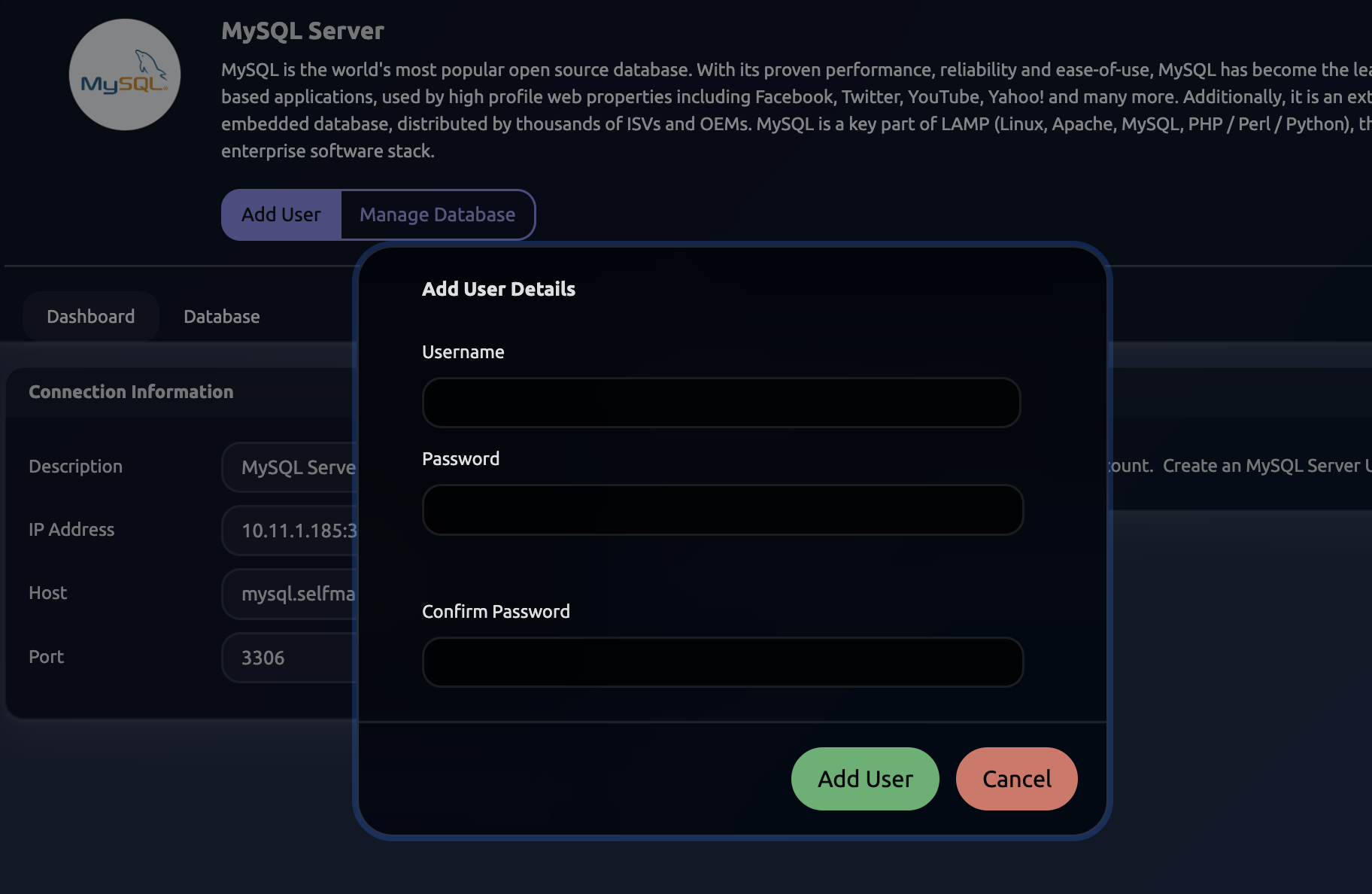The width and height of the screenshot is (1372, 894).
Task: Click the IP Address label
Action: click(71, 530)
